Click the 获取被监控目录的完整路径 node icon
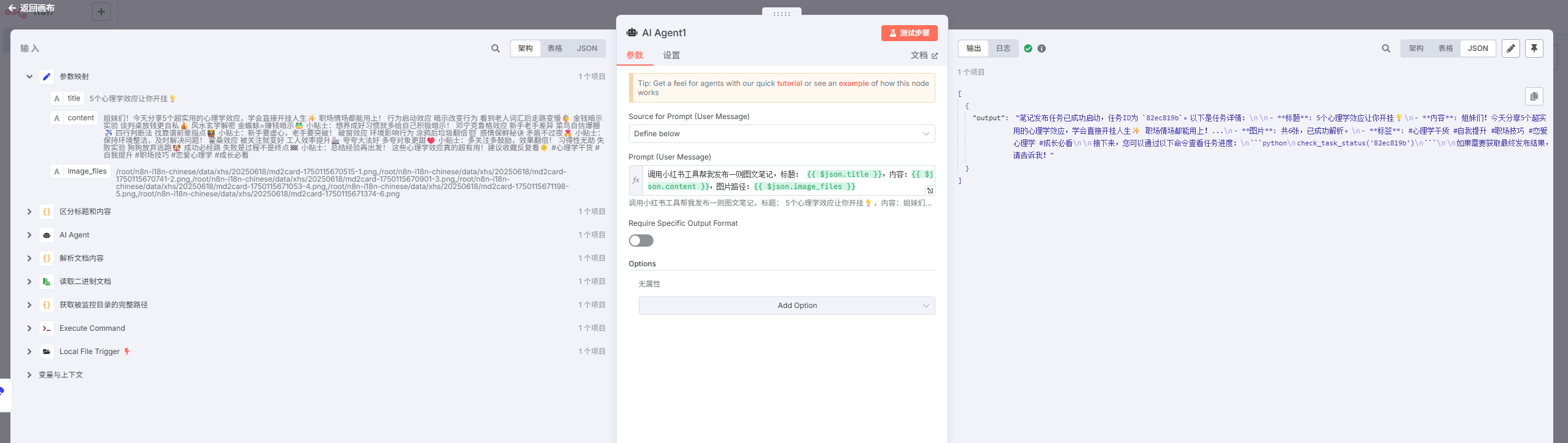 coord(47,305)
